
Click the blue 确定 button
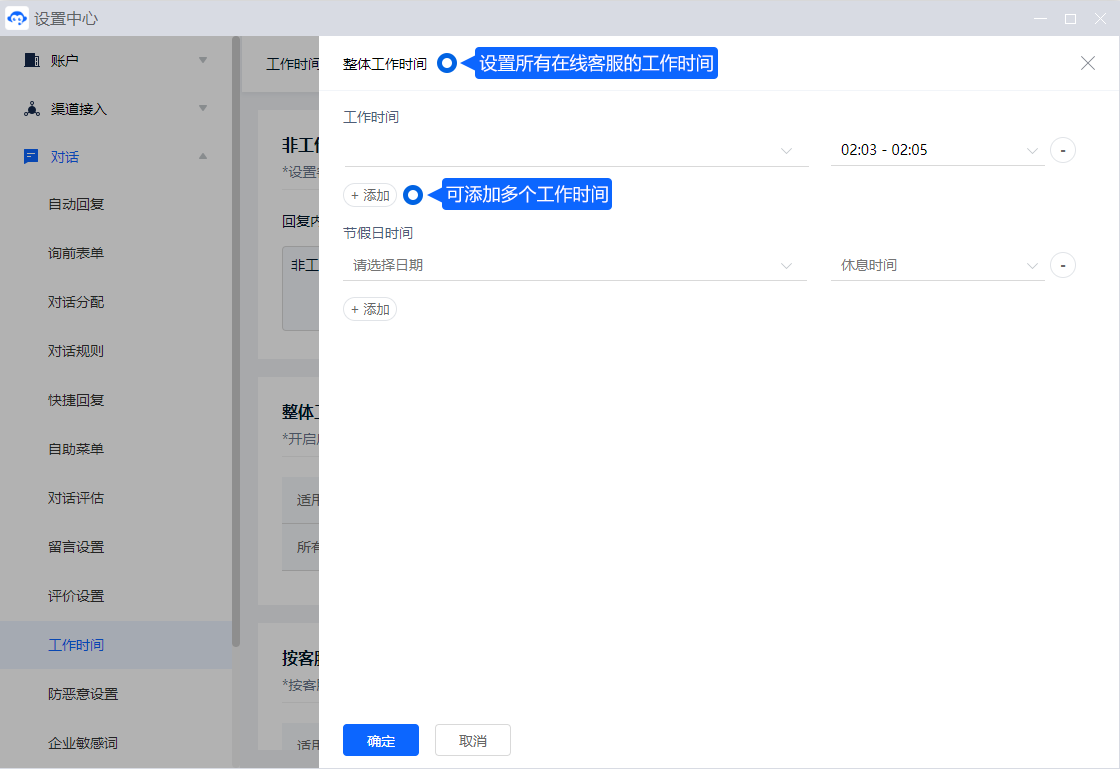[x=380, y=741]
